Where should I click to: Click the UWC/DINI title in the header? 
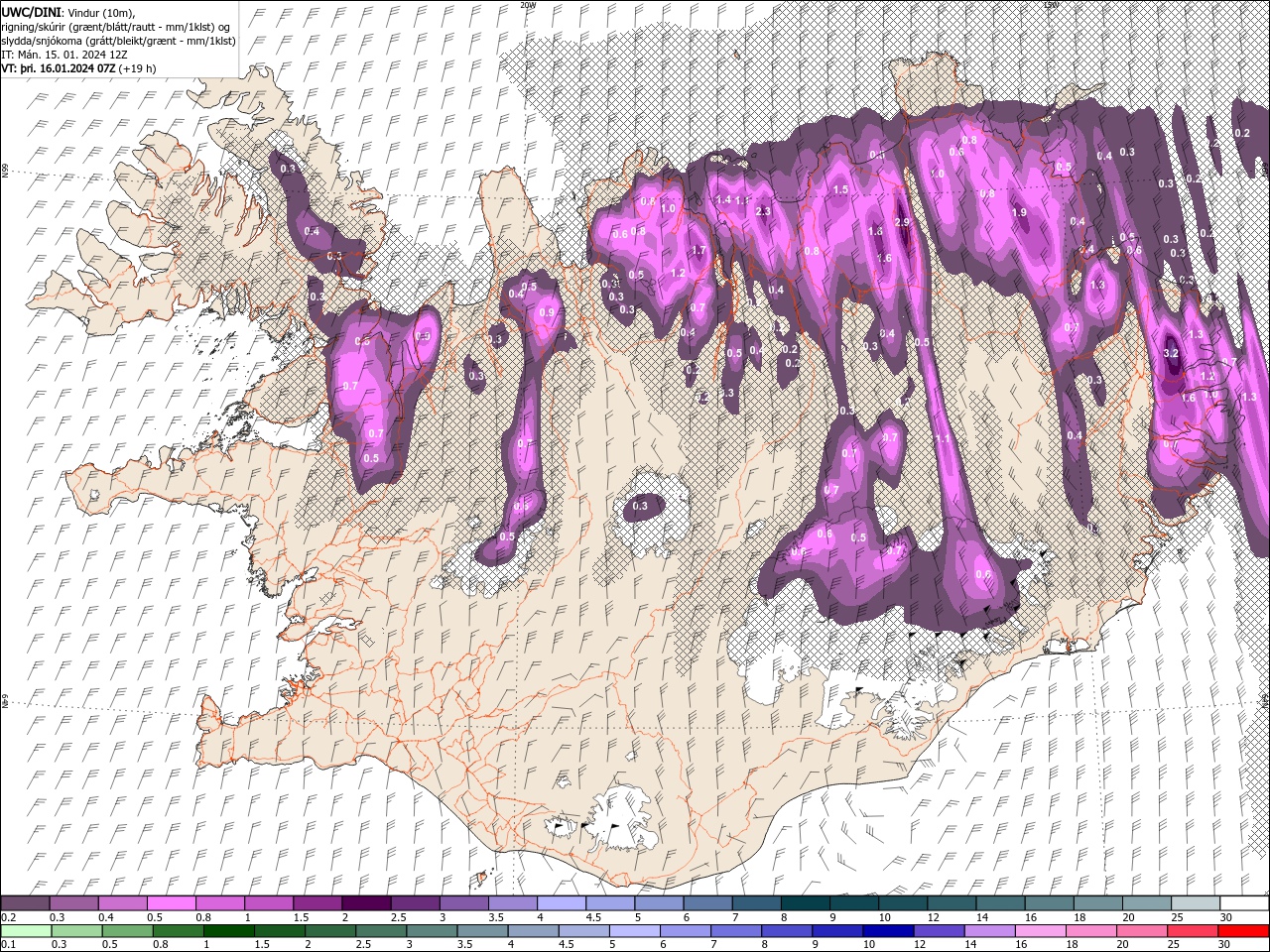click(31, 11)
